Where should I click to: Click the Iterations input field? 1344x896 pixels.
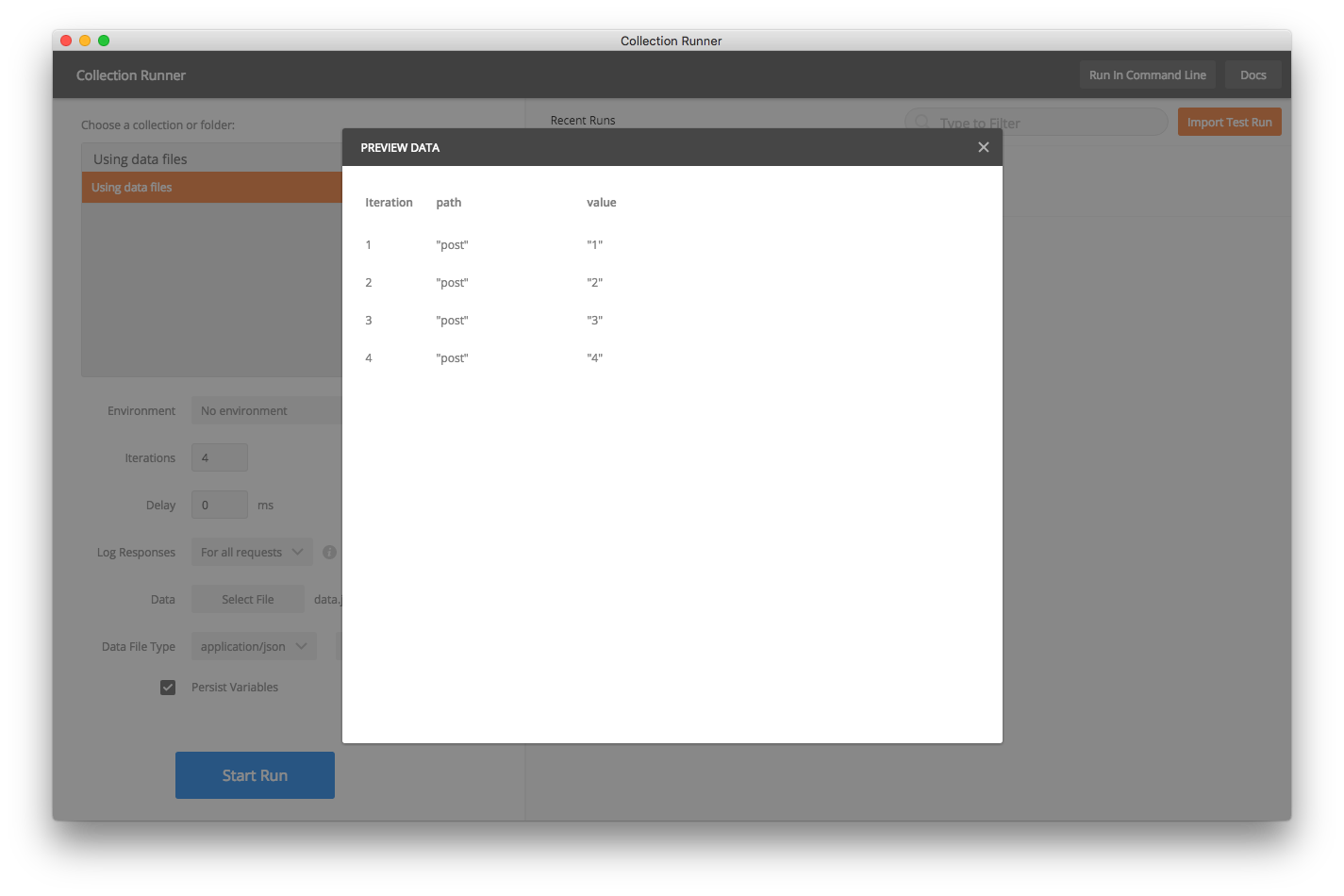click(x=220, y=458)
